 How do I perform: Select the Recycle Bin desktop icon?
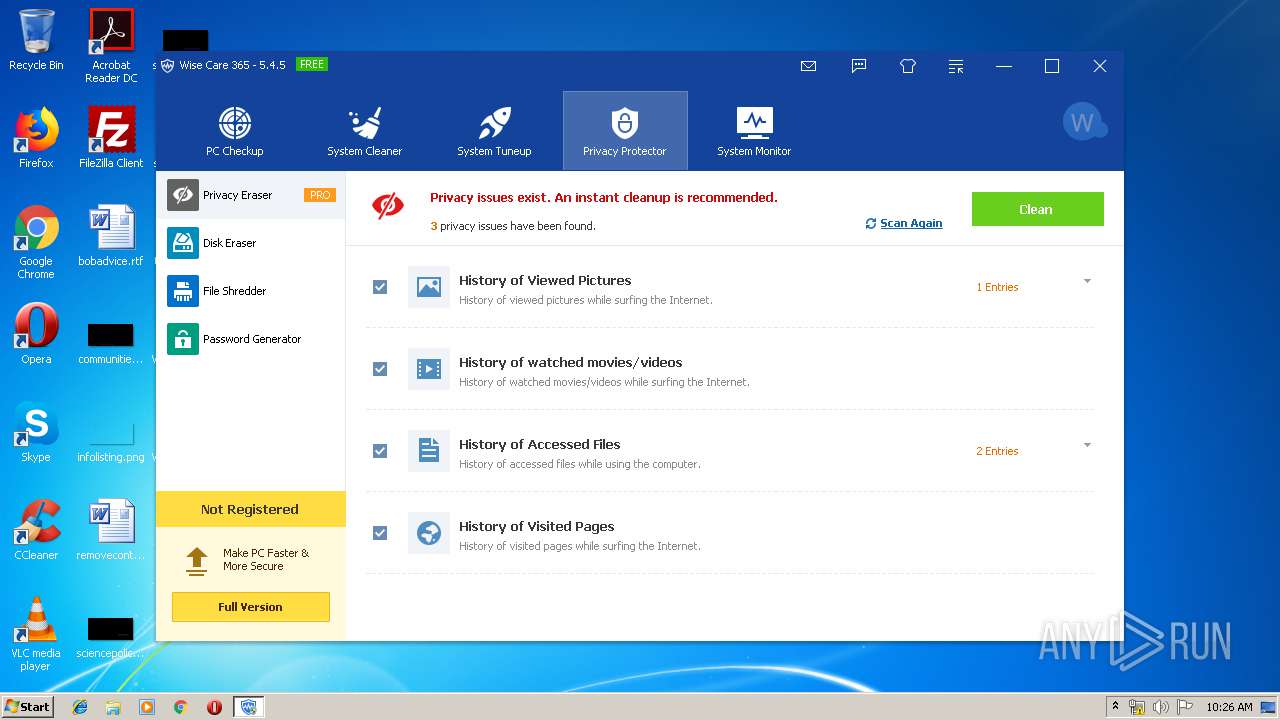[36, 40]
